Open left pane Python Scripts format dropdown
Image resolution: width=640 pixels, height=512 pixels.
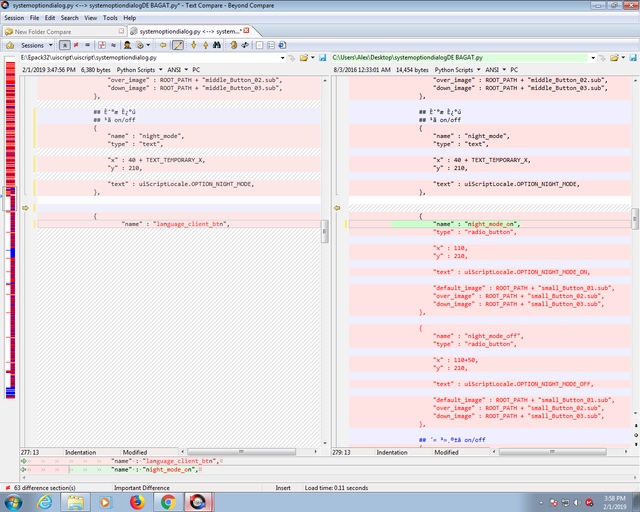140,70
